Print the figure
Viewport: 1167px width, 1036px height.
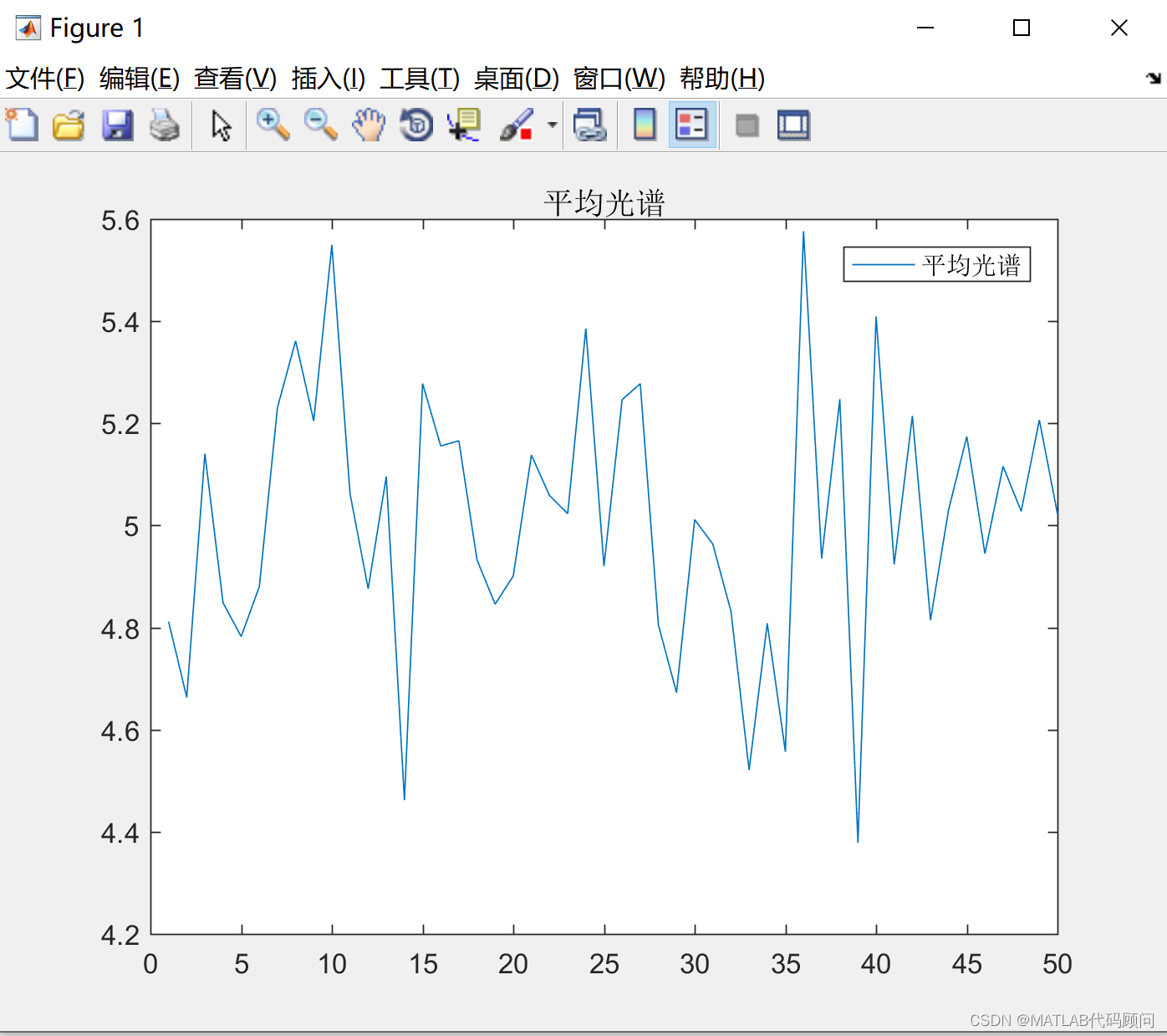click(165, 125)
